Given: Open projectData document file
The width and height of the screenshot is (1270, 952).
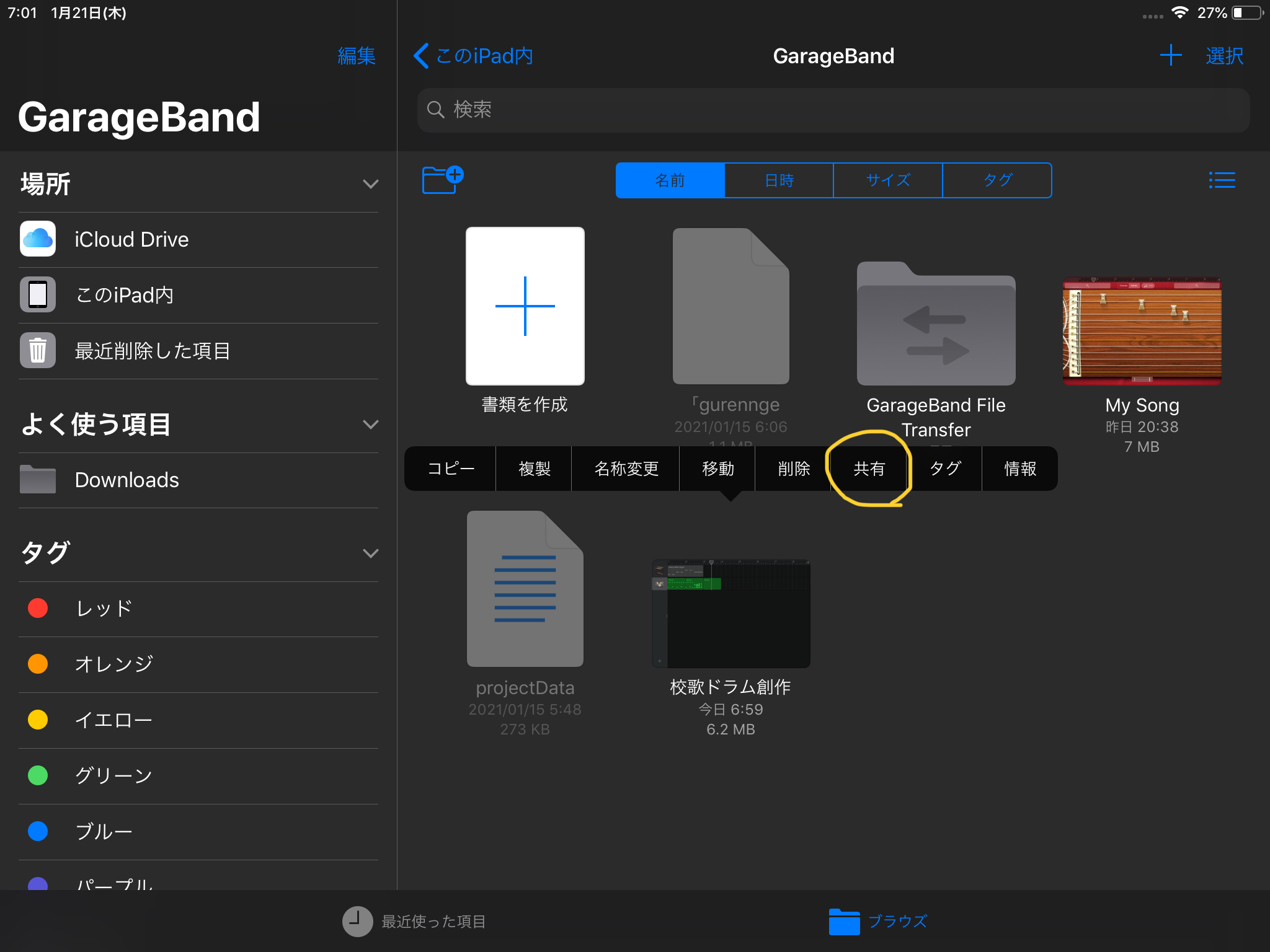Looking at the screenshot, I should (525, 589).
